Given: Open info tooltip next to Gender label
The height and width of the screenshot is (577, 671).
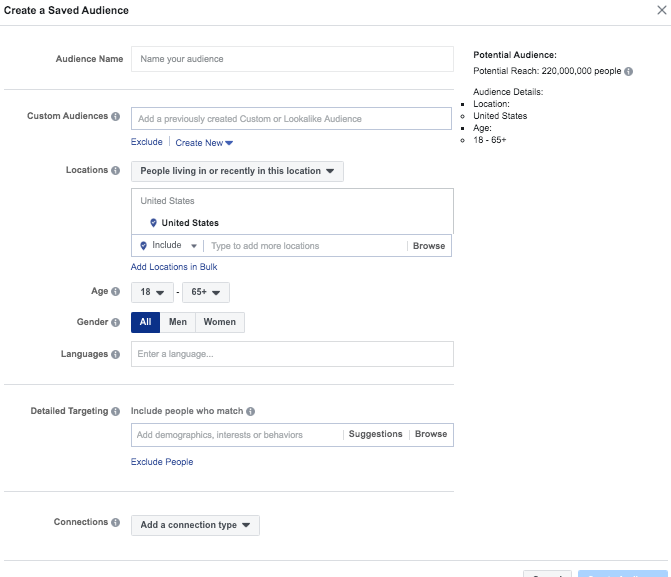Looking at the screenshot, I should coord(116,322).
